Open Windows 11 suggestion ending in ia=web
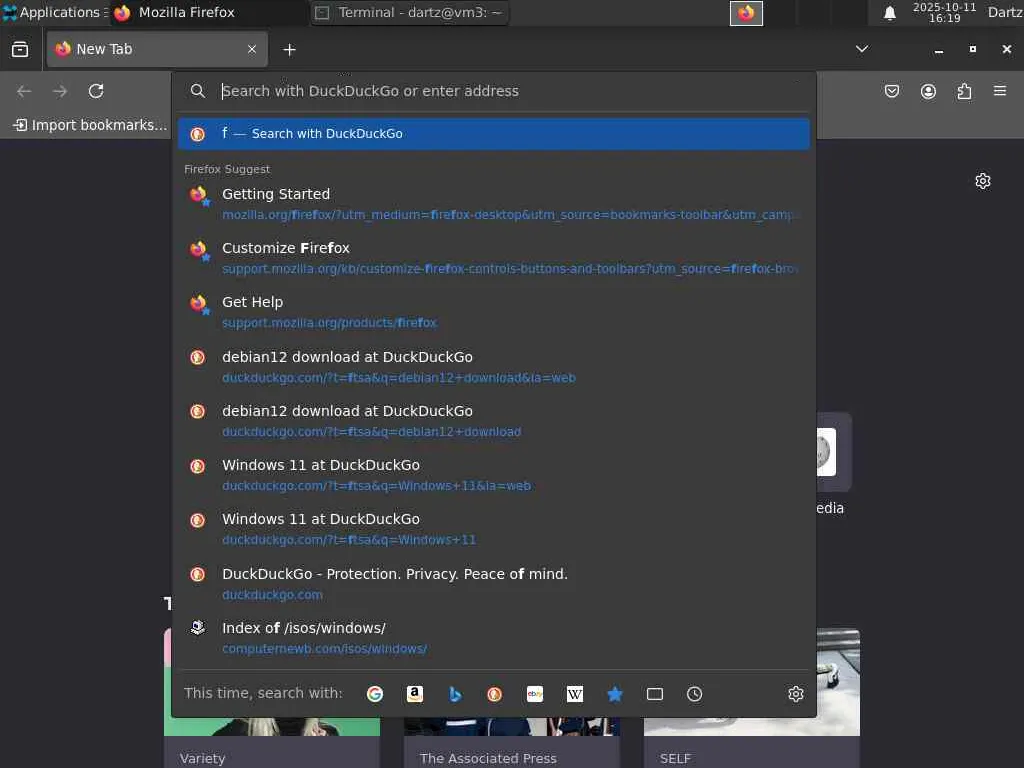 (x=494, y=475)
